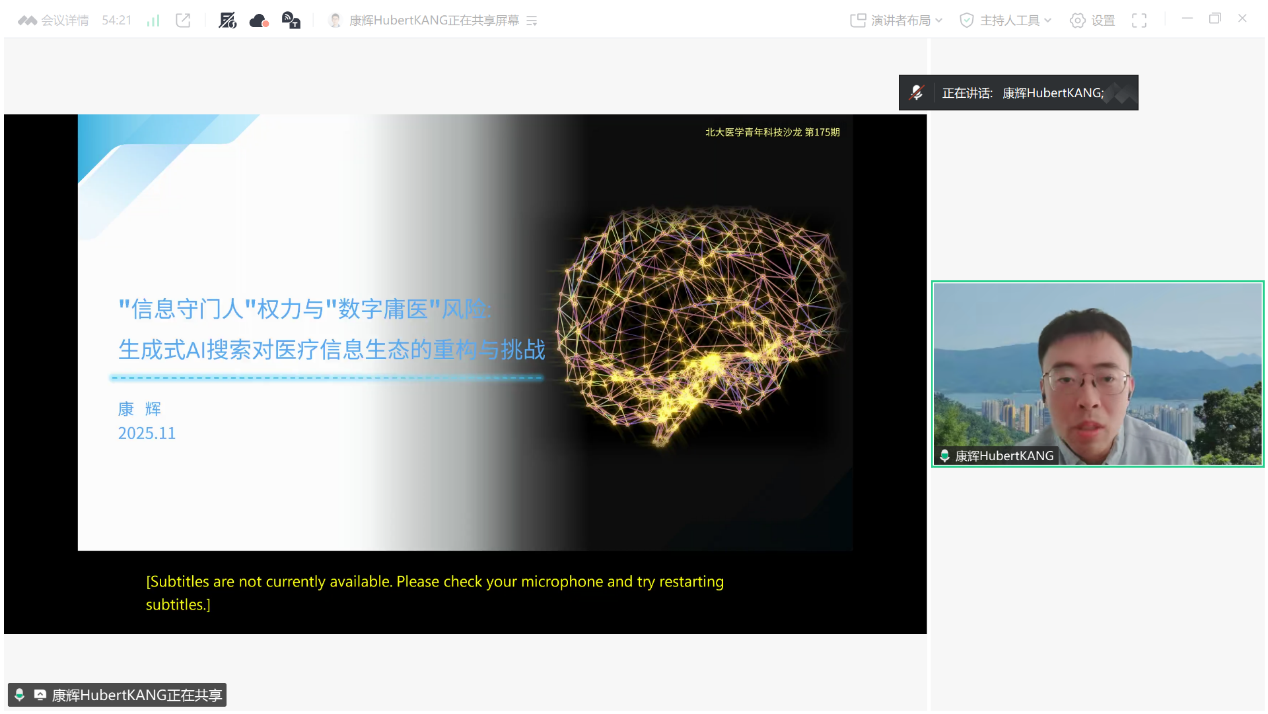
Task: Restore down the meeting window
Action: (x=1215, y=19)
